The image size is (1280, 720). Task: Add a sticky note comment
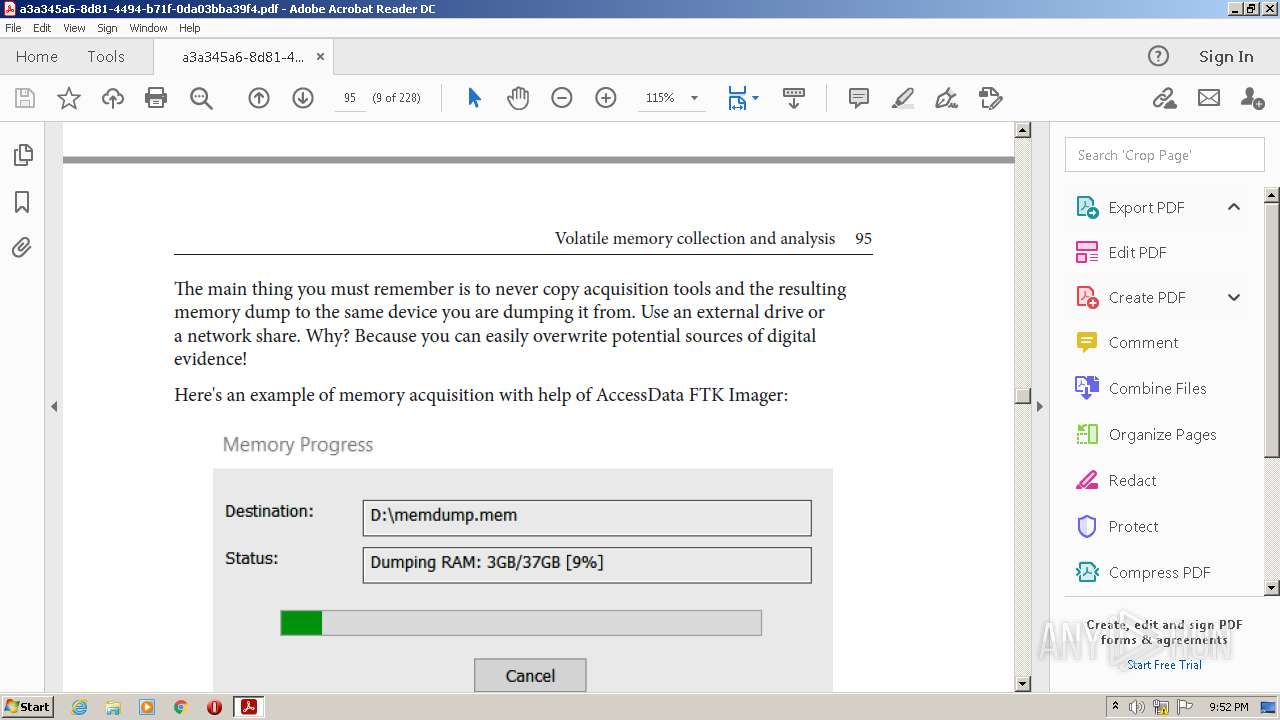(x=858, y=98)
